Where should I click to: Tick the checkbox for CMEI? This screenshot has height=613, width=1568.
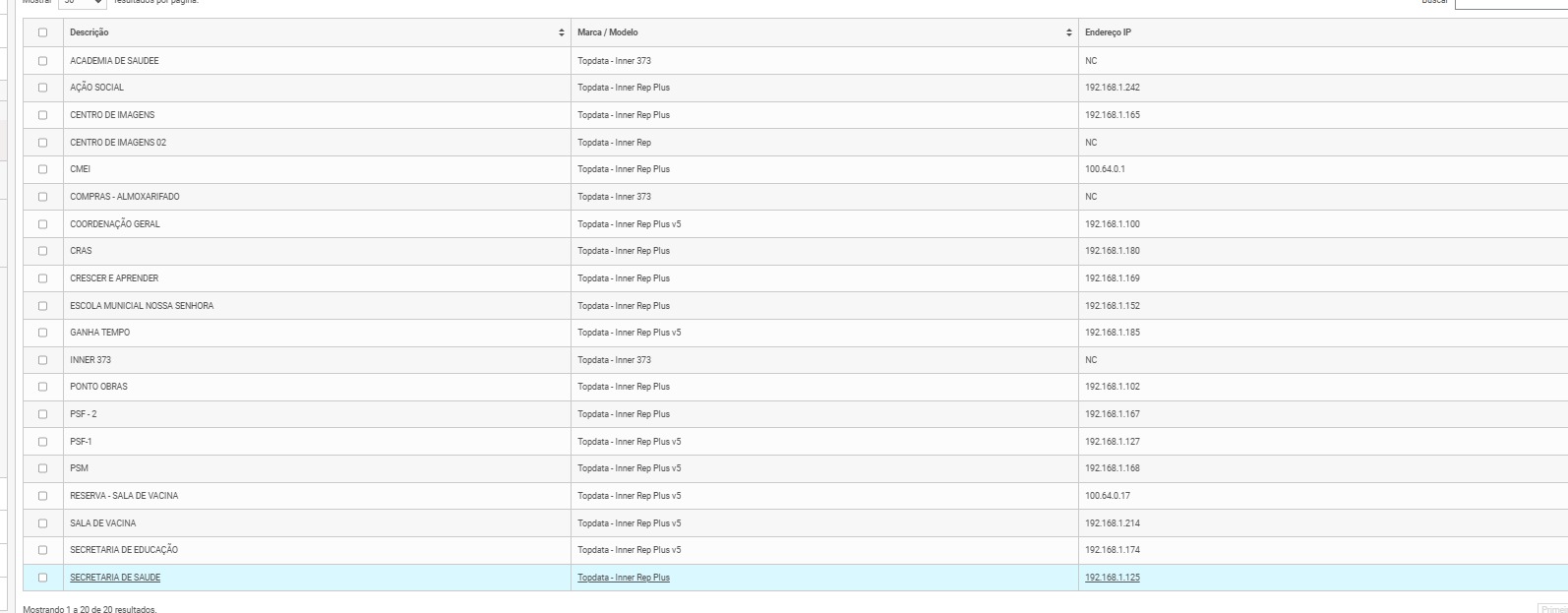[42, 169]
